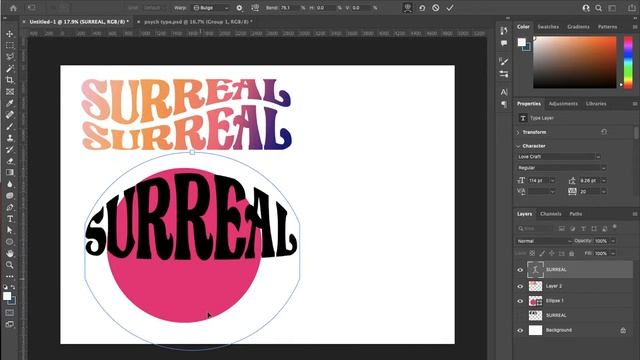This screenshot has width=640, height=360.
Task: Show the hidden lower SURREAL layer
Action: click(520, 316)
